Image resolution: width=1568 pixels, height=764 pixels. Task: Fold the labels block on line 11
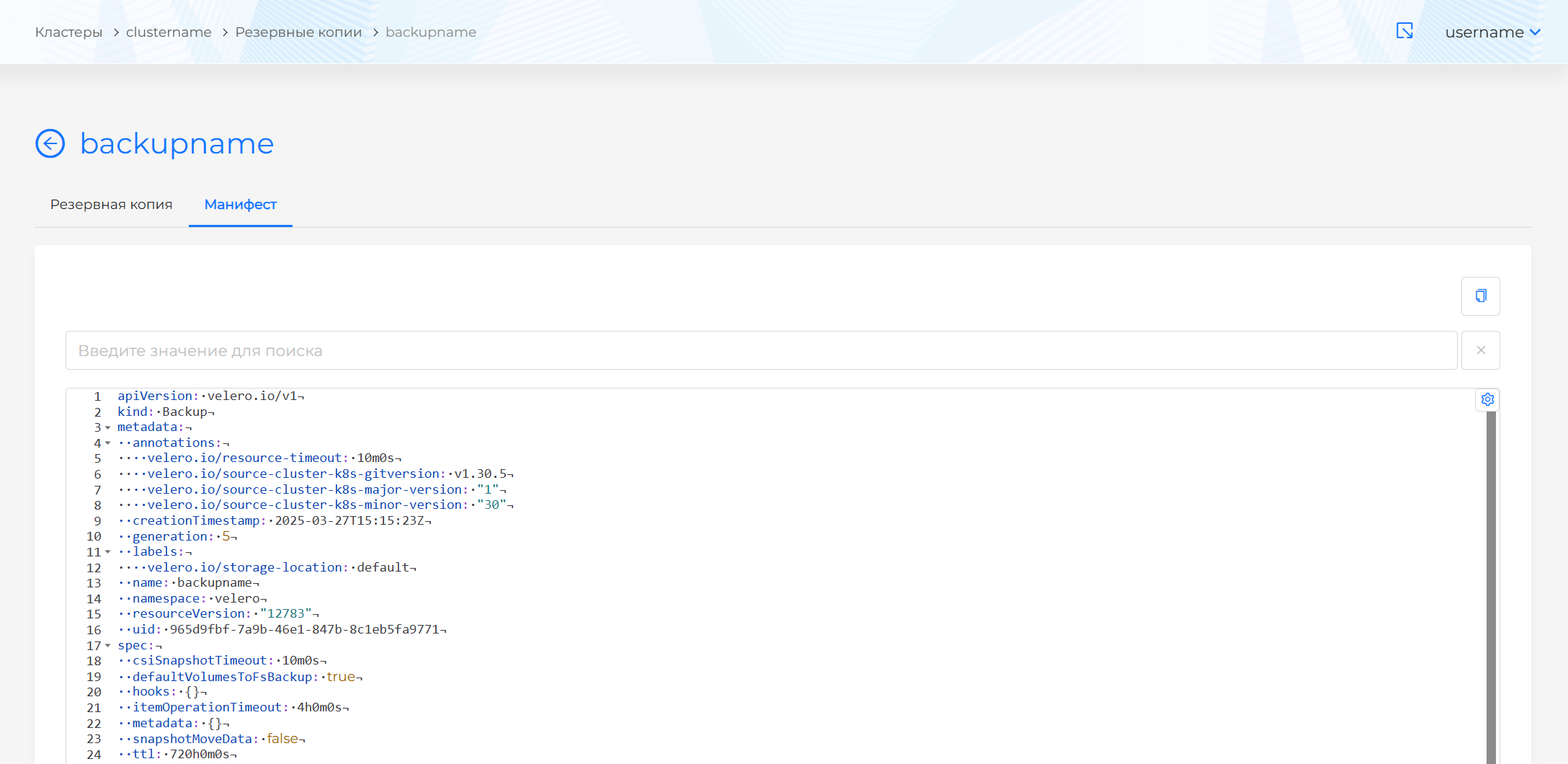pos(108,552)
